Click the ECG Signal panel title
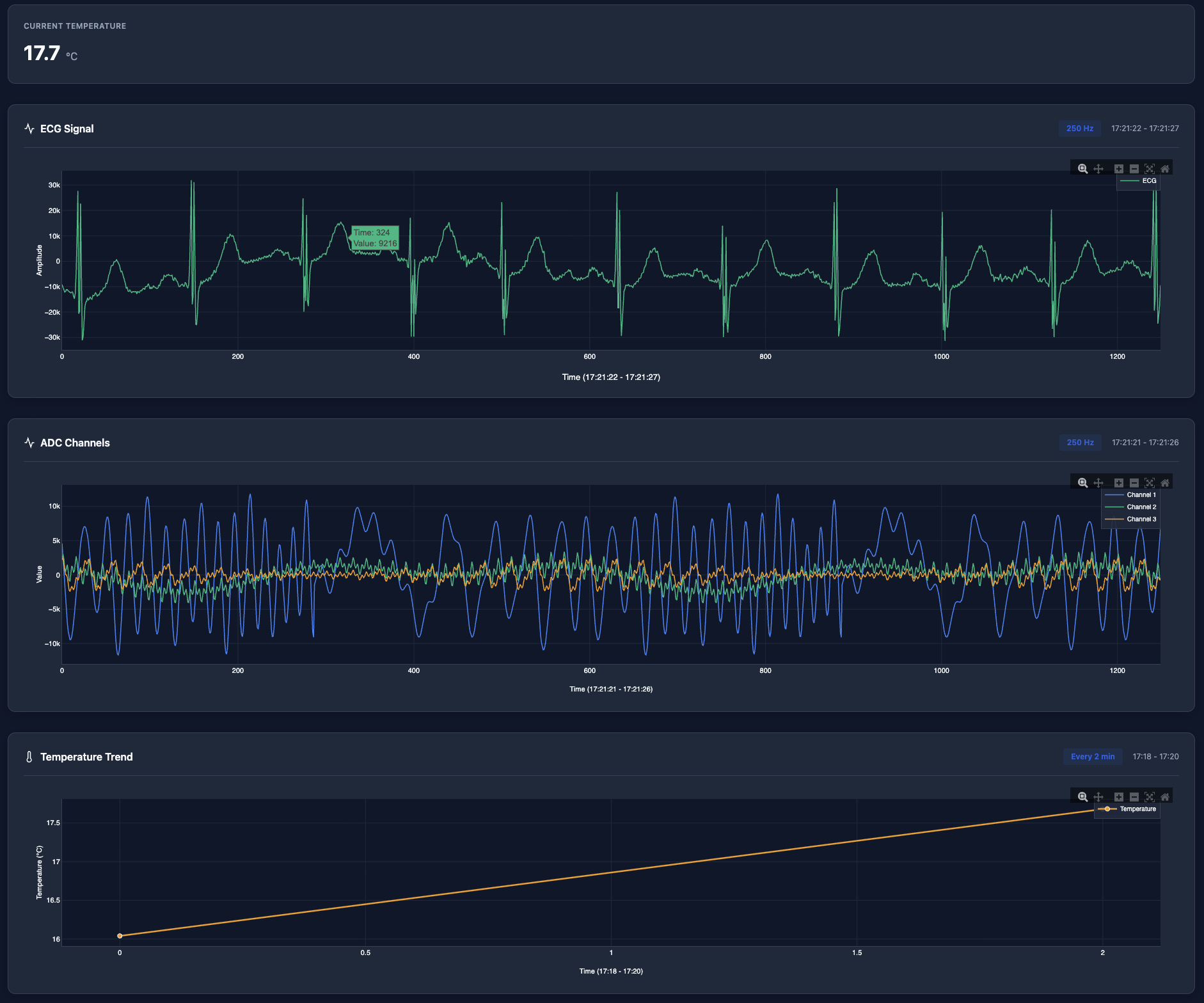This screenshot has width=1204, height=1003. click(x=67, y=129)
